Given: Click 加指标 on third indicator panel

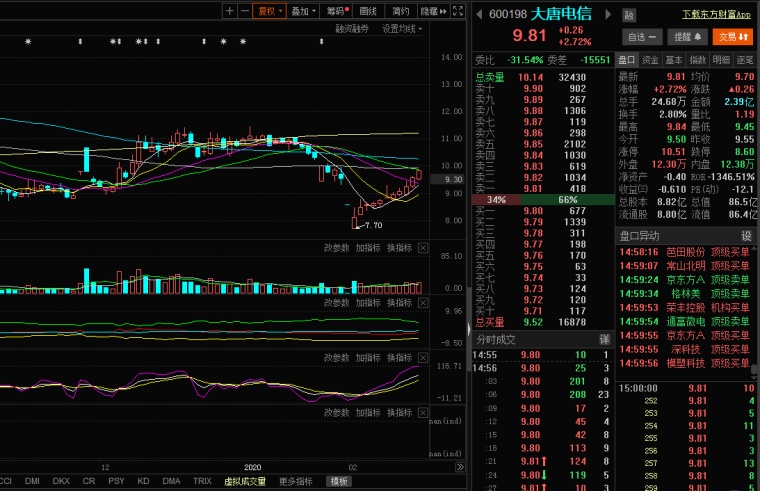Looking at the screenshot, I should tap(368, 358).
